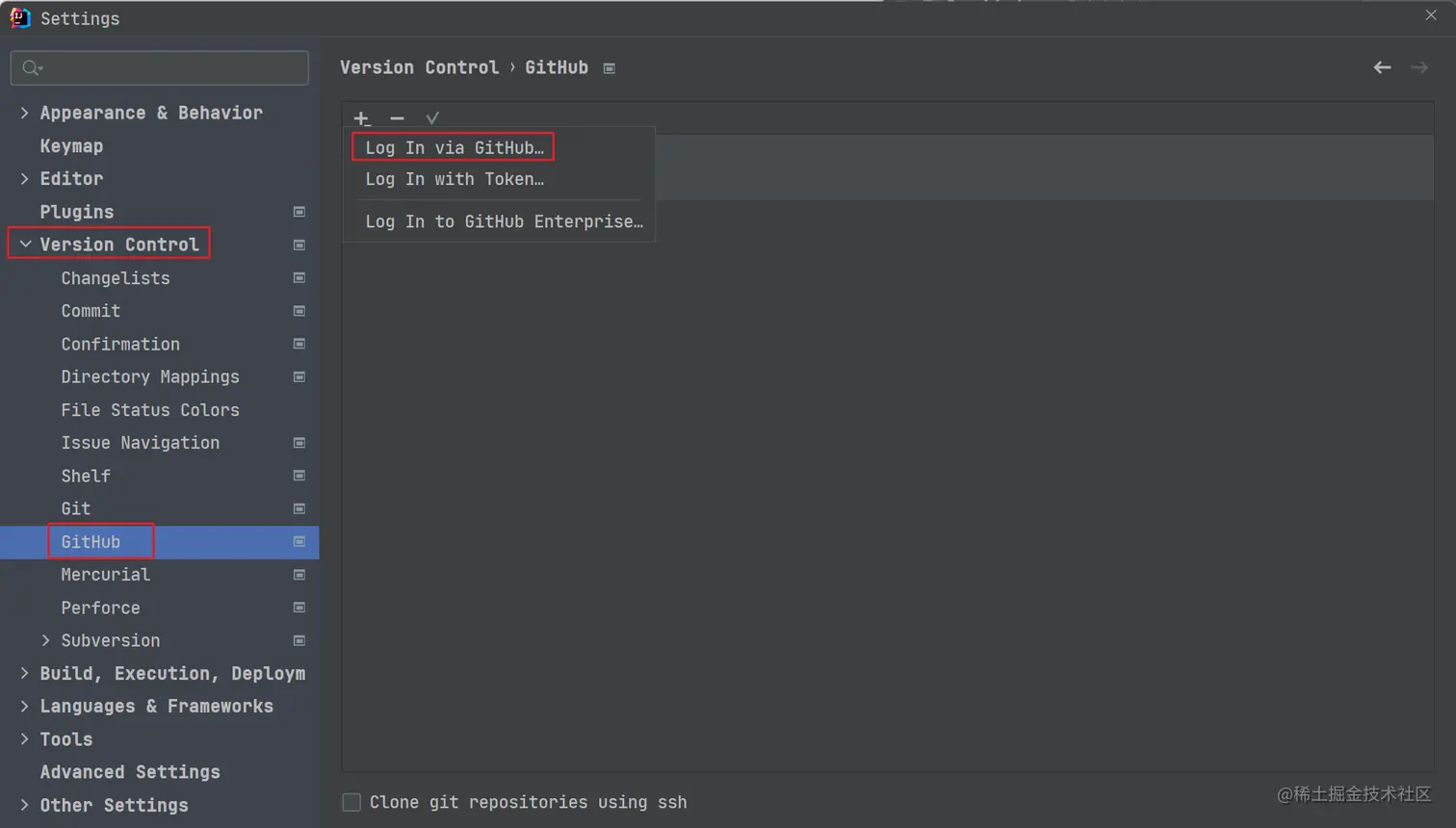Viewport: 1456px width, 828px height.
Task: Click project settings icon beside Issue Navigation
Action: coord(299,443)
